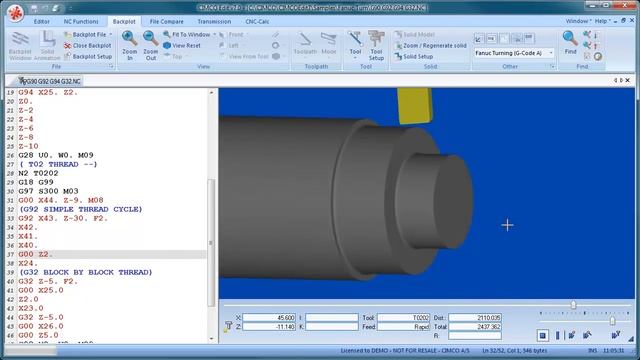Click the Z coordinate field showing -11.140
This screenshot has height=360, width=640.
pyautogui.click(x=269, y=327)
